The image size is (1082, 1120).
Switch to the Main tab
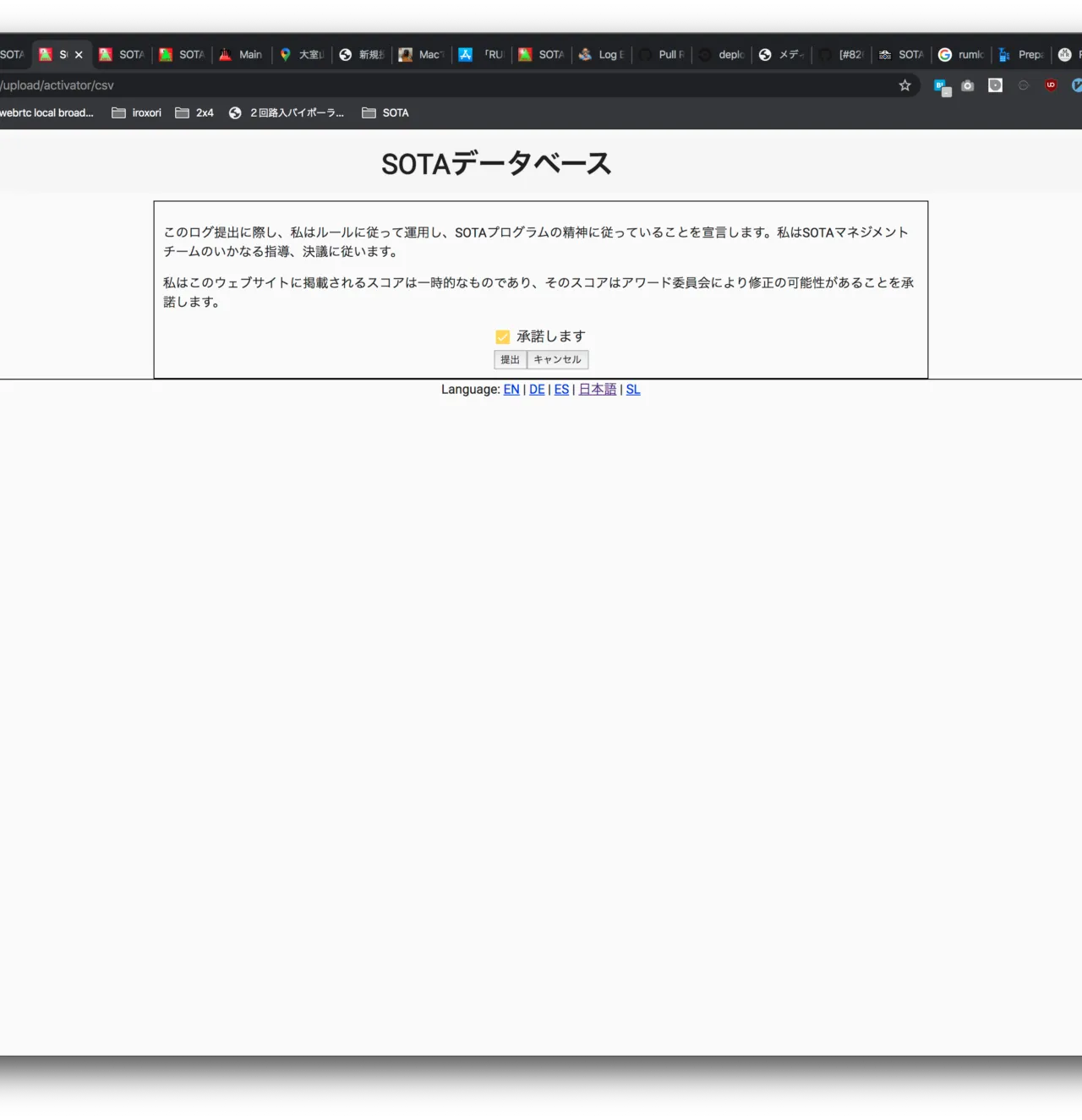point(241,55)
